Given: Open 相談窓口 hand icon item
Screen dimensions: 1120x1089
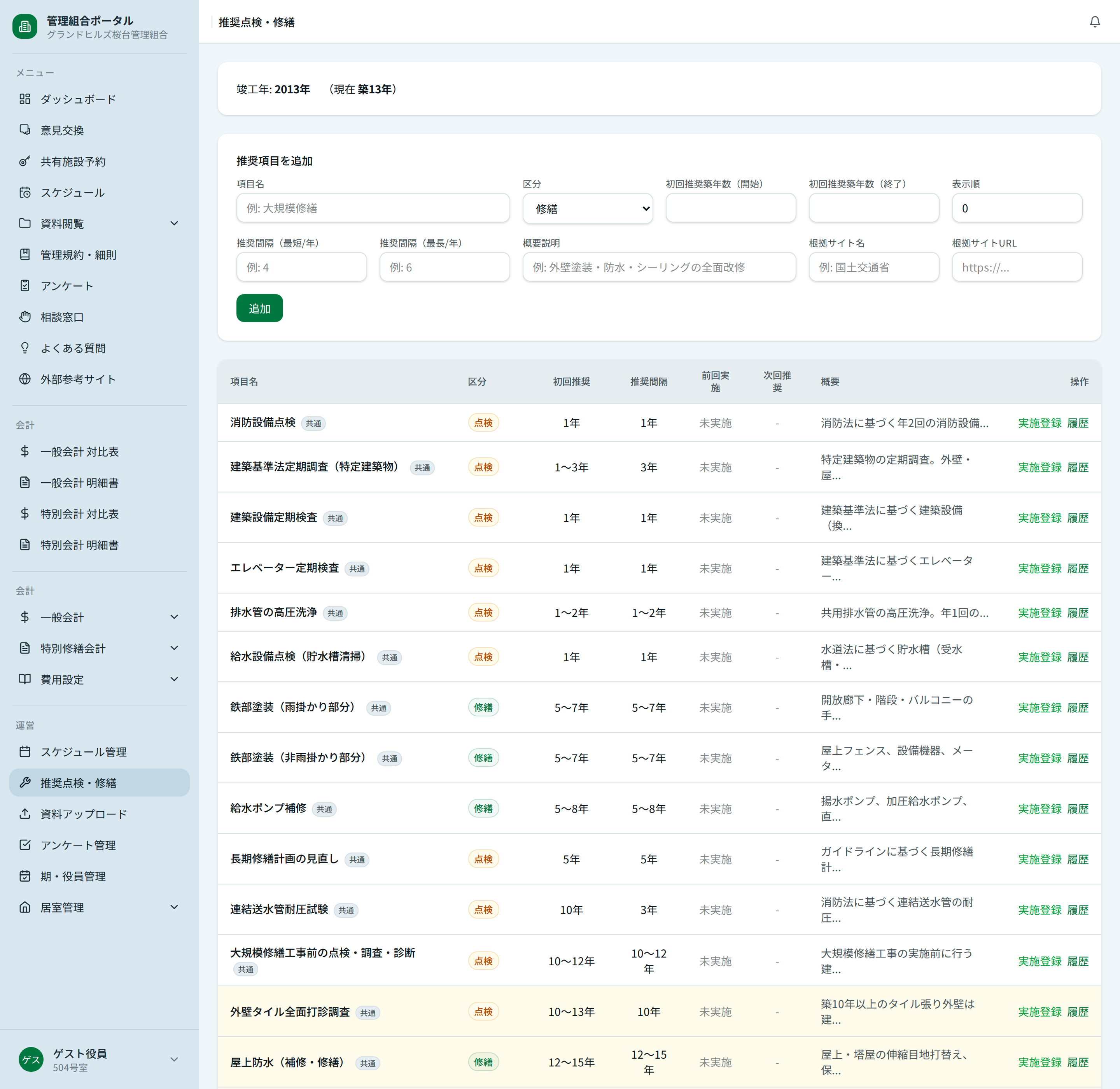Looking at the screenshot, I should point(24,317).
